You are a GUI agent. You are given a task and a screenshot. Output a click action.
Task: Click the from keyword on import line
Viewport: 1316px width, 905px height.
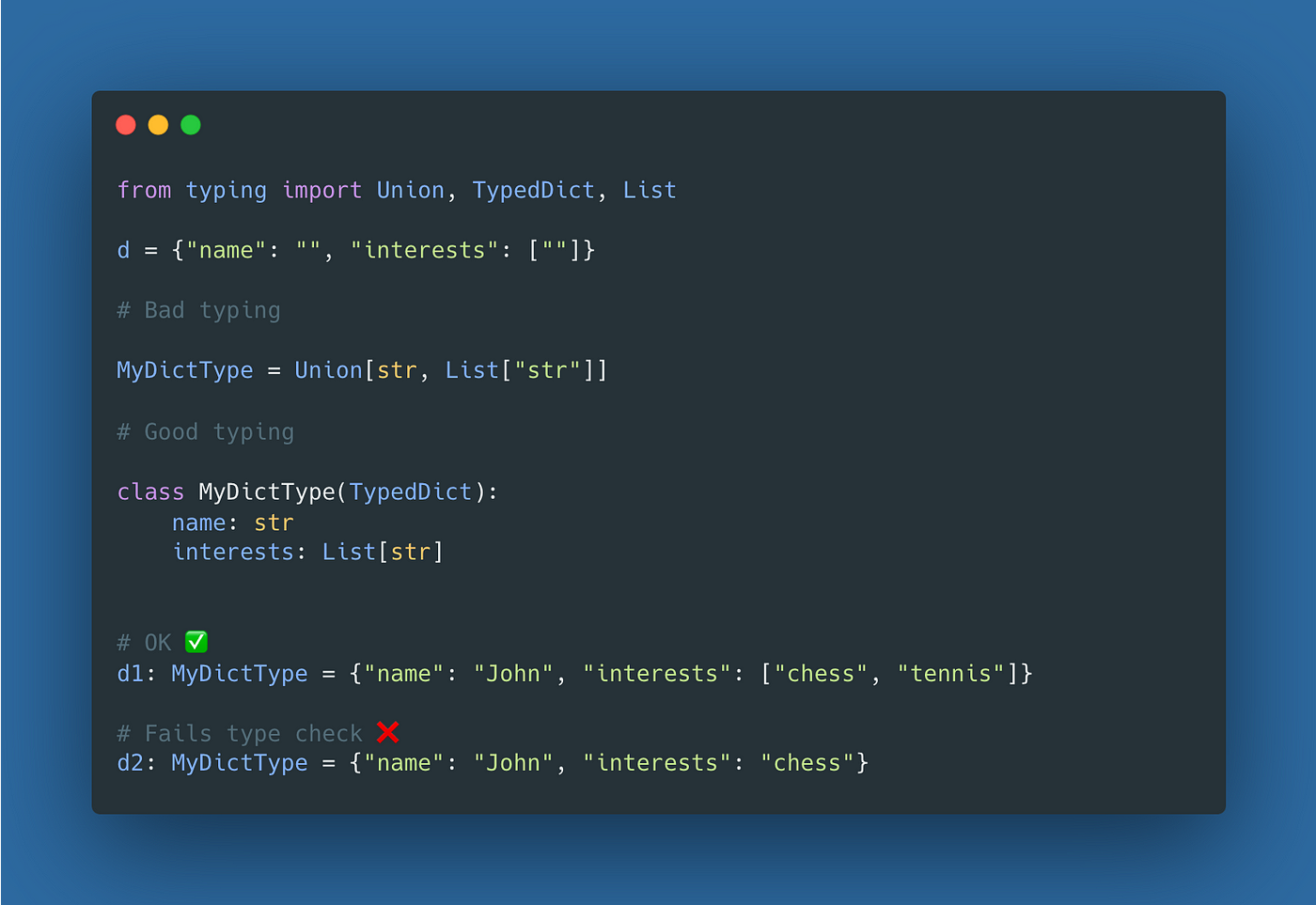pyautogui.click(x=144, y=190)
